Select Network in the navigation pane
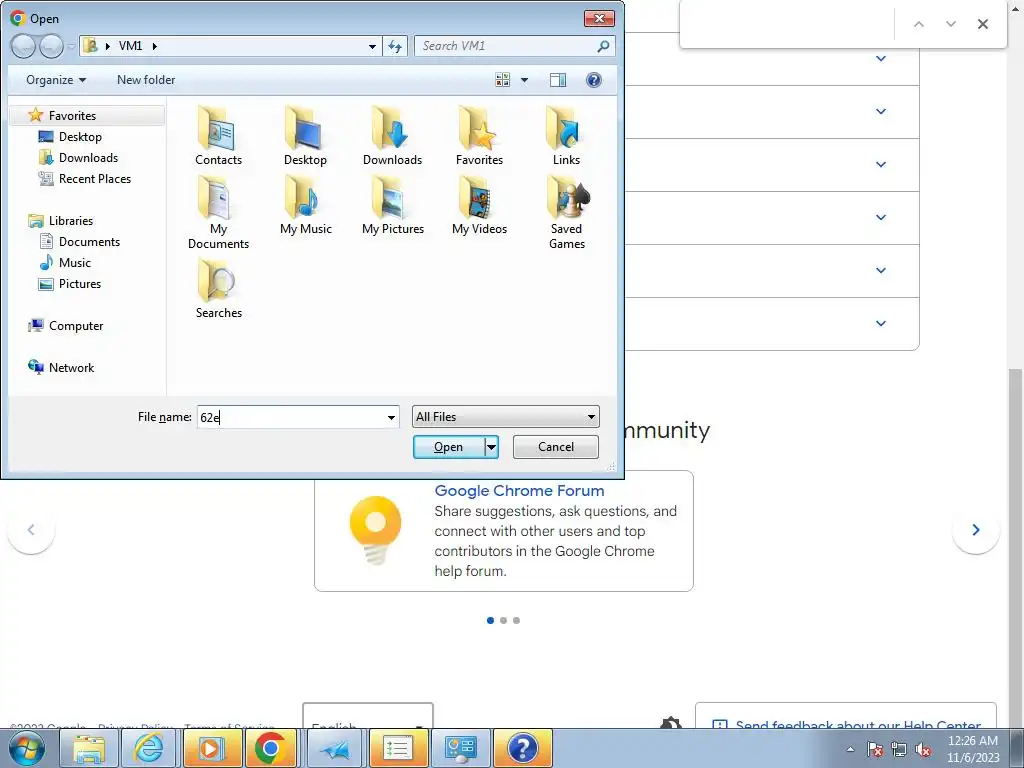 point(71,368)
